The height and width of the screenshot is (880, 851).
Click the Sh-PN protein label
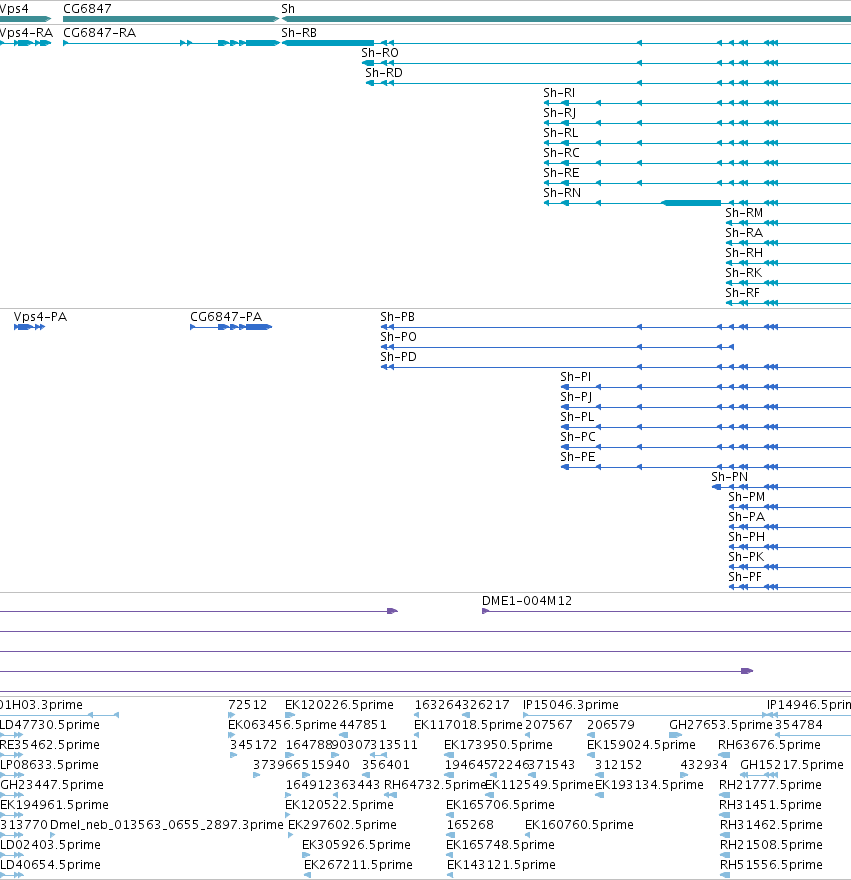point(729,477)
